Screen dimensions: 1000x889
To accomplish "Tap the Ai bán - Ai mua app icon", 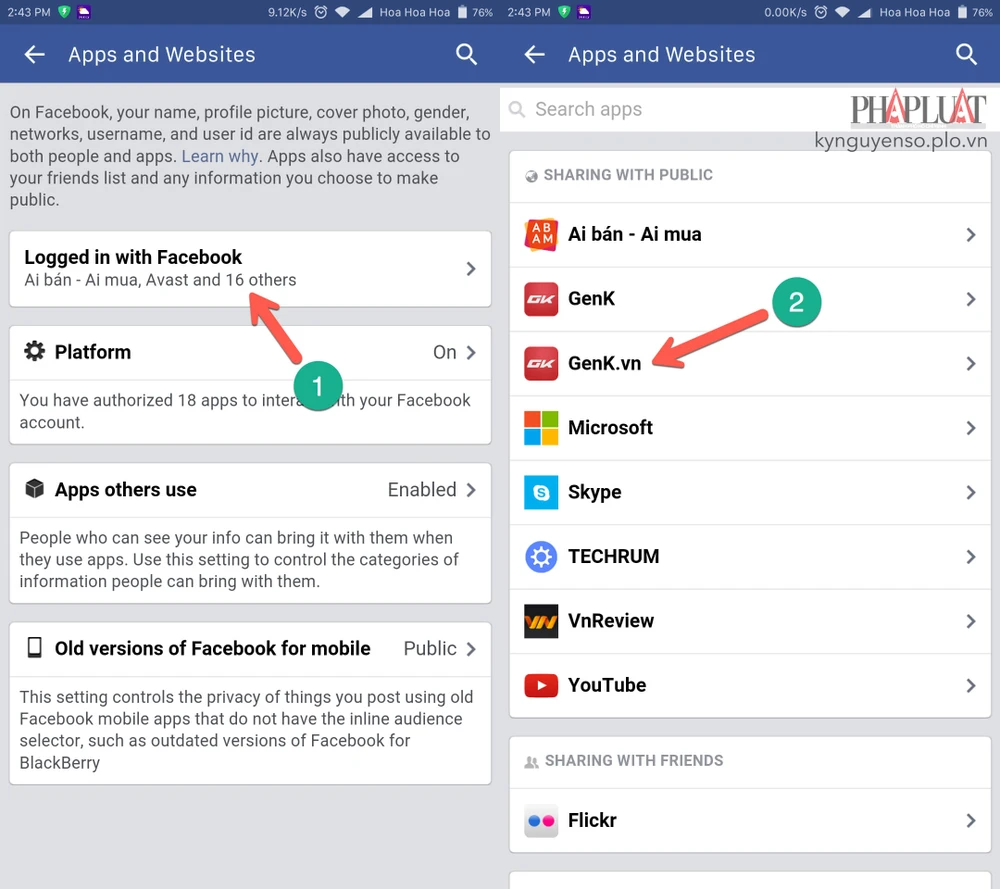I will [x=541, y=235].
